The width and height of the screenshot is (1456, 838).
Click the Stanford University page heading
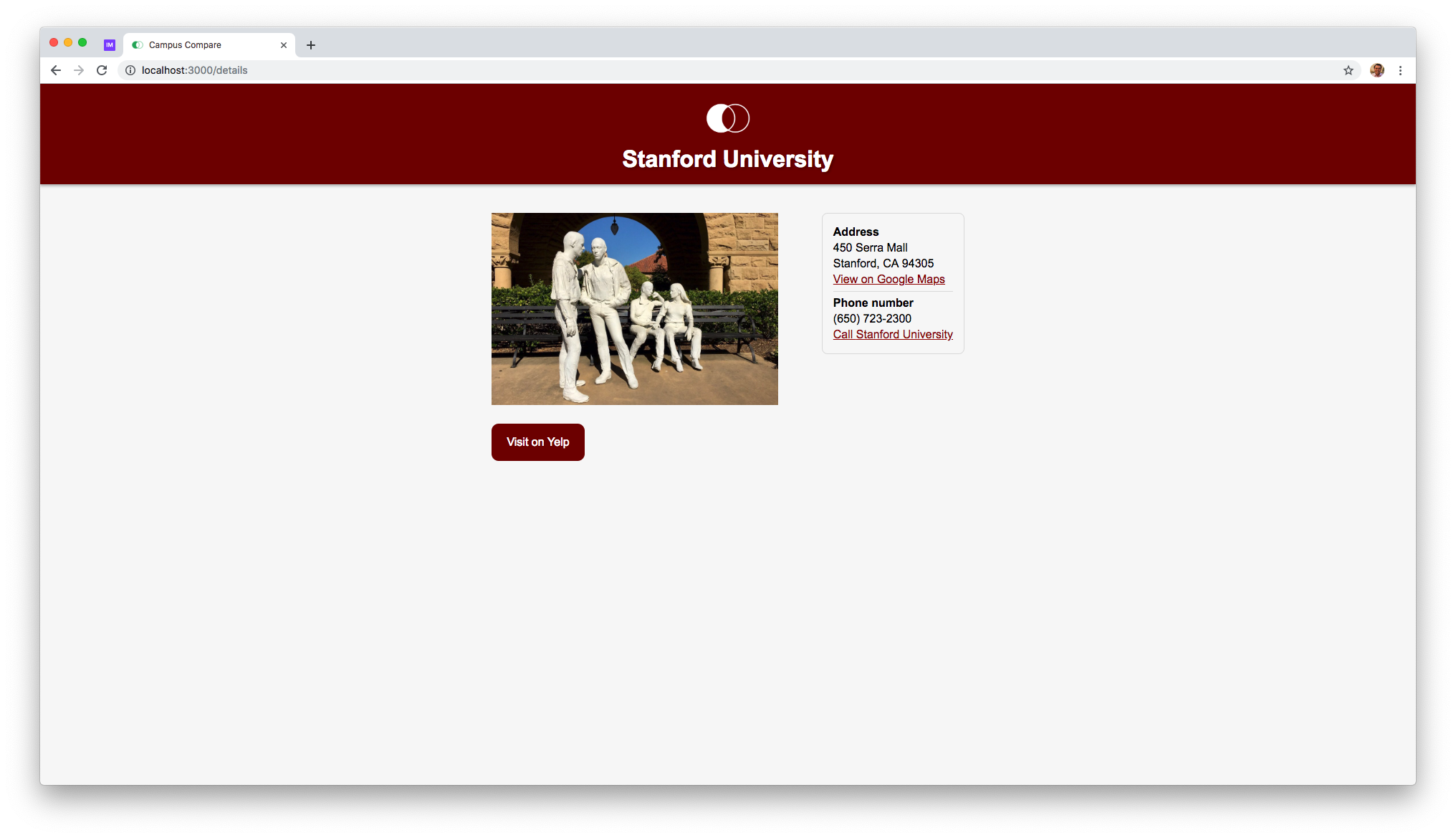click(x=727, y=159)
